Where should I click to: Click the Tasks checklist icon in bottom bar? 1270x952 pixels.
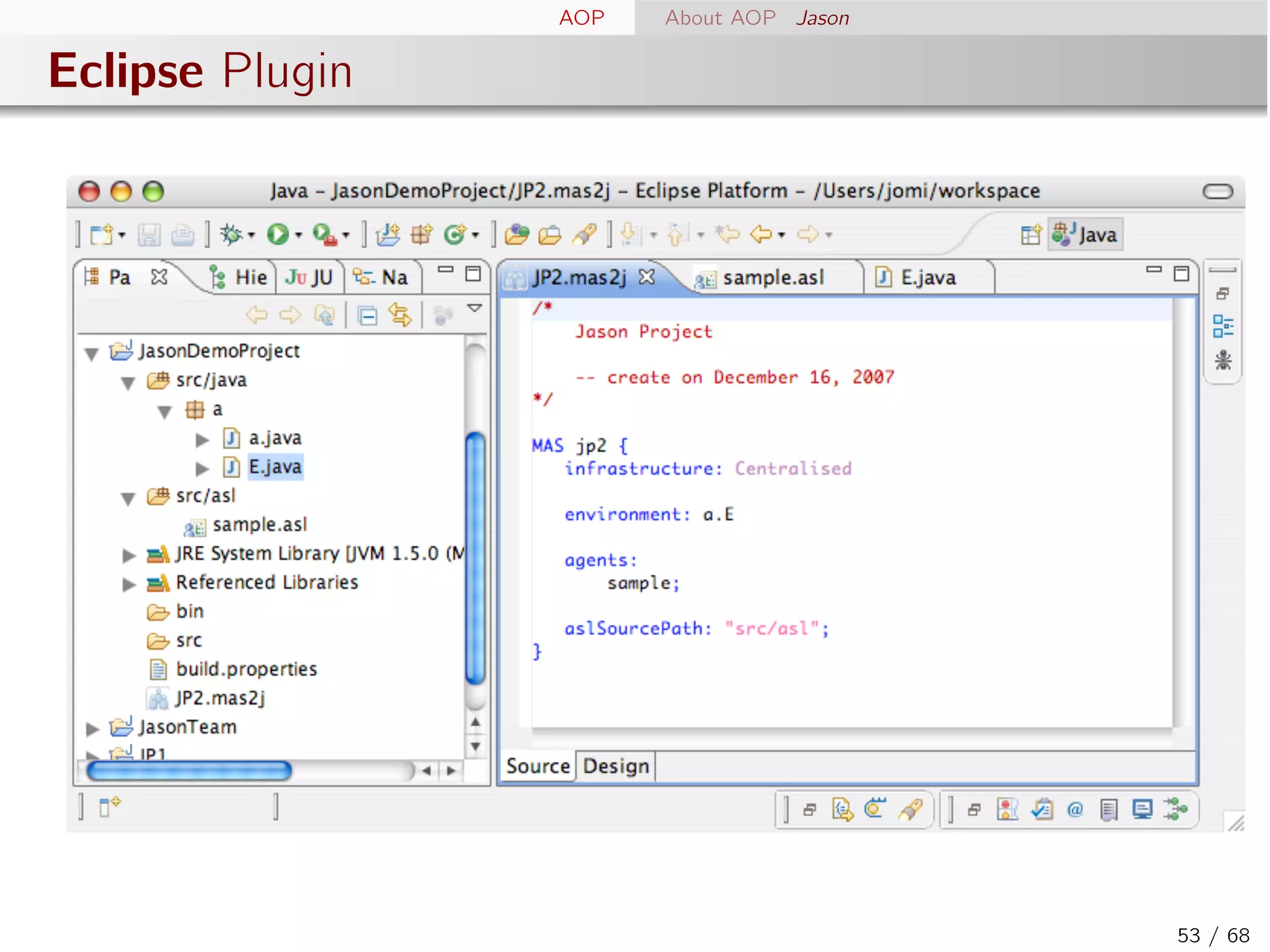[1042, 809]
